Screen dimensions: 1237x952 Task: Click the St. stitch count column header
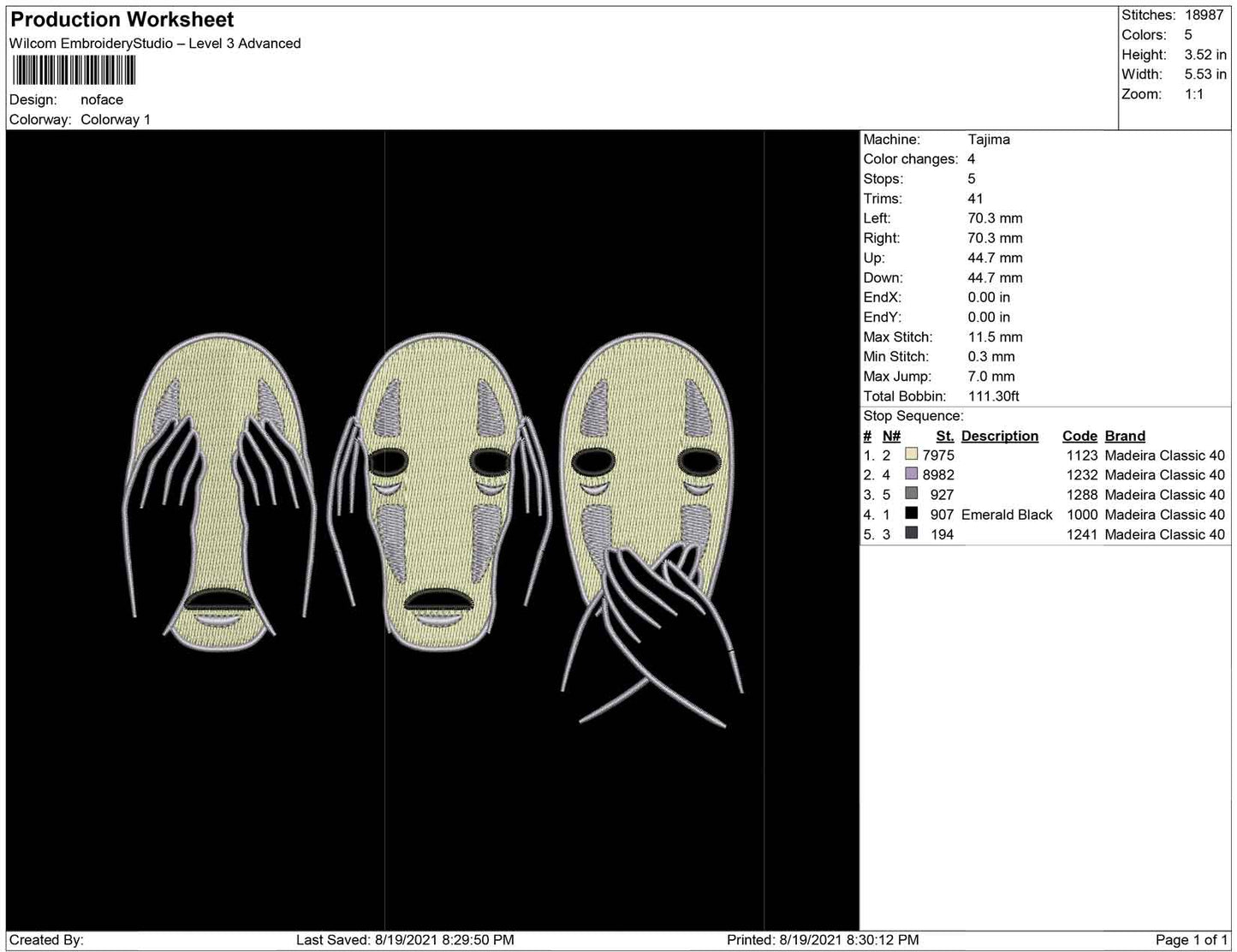click(x=944, y=436)
